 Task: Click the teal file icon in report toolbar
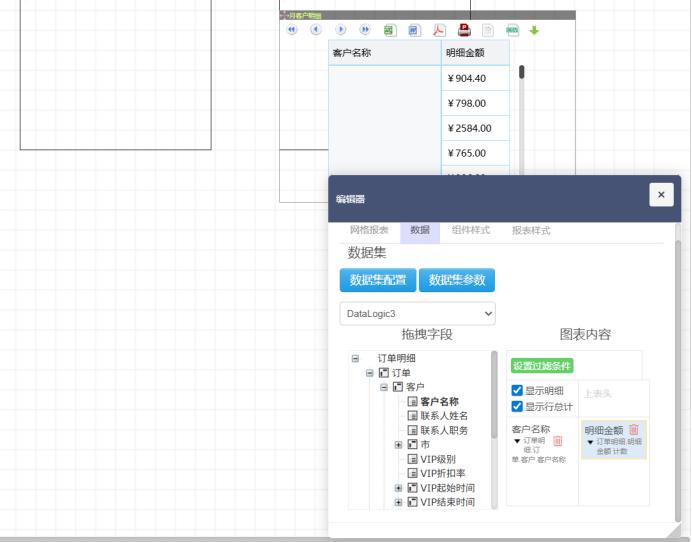(x=512, y=30)
